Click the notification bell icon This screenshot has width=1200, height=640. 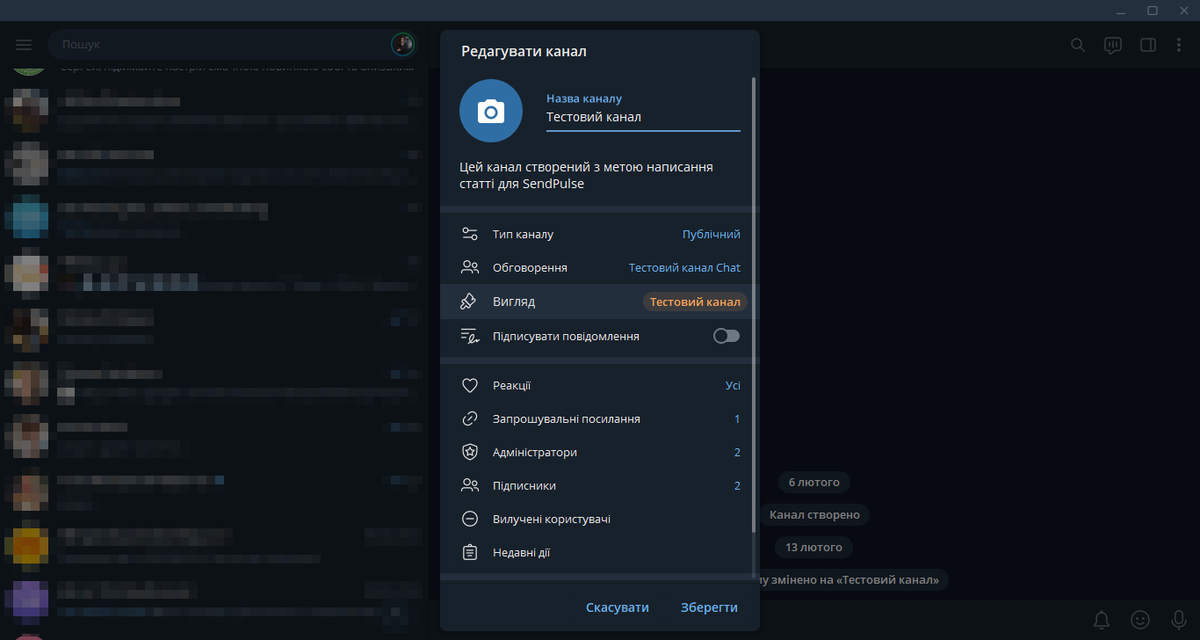coord(1101,619)
